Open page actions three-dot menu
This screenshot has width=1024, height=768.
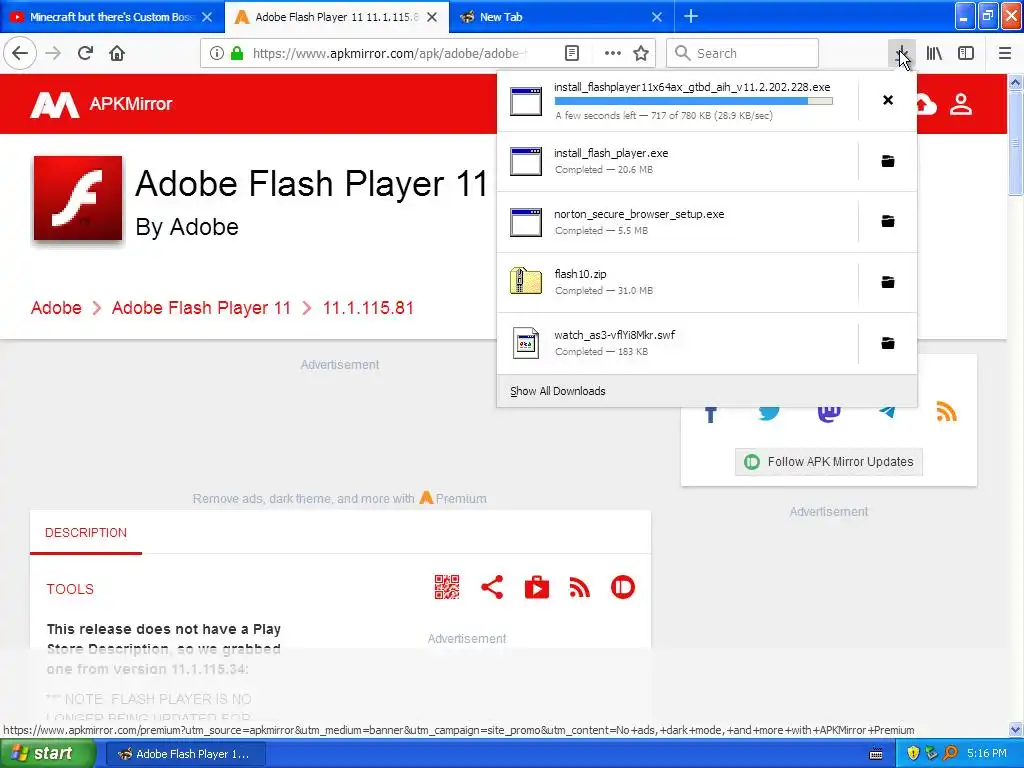pos(613,53)
